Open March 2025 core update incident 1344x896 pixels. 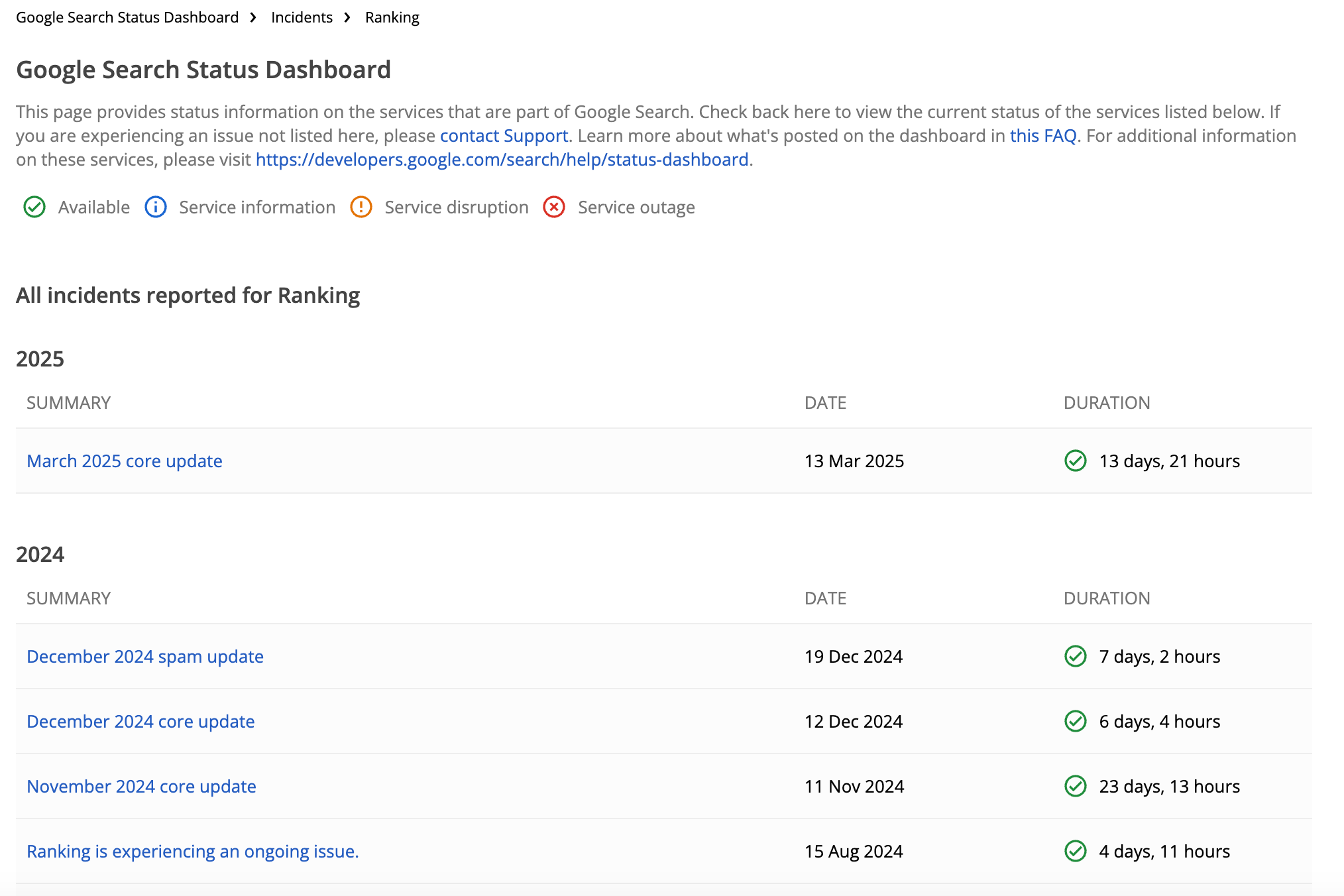click(125, 461)
